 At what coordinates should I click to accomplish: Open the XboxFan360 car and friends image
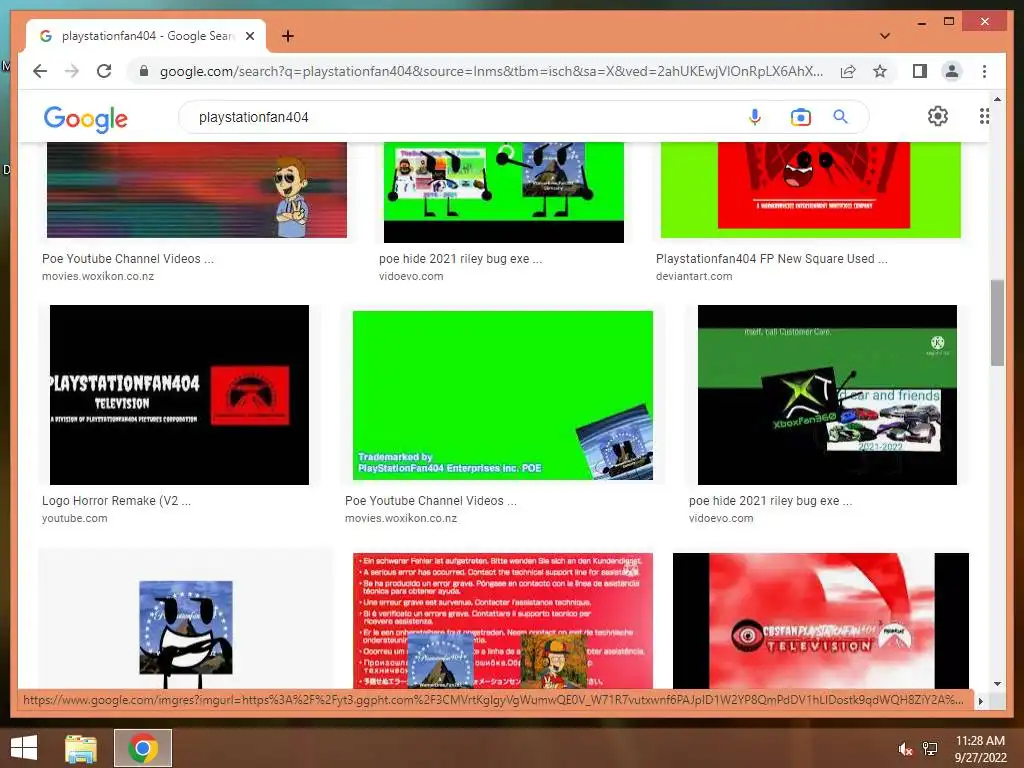(827, 394)
